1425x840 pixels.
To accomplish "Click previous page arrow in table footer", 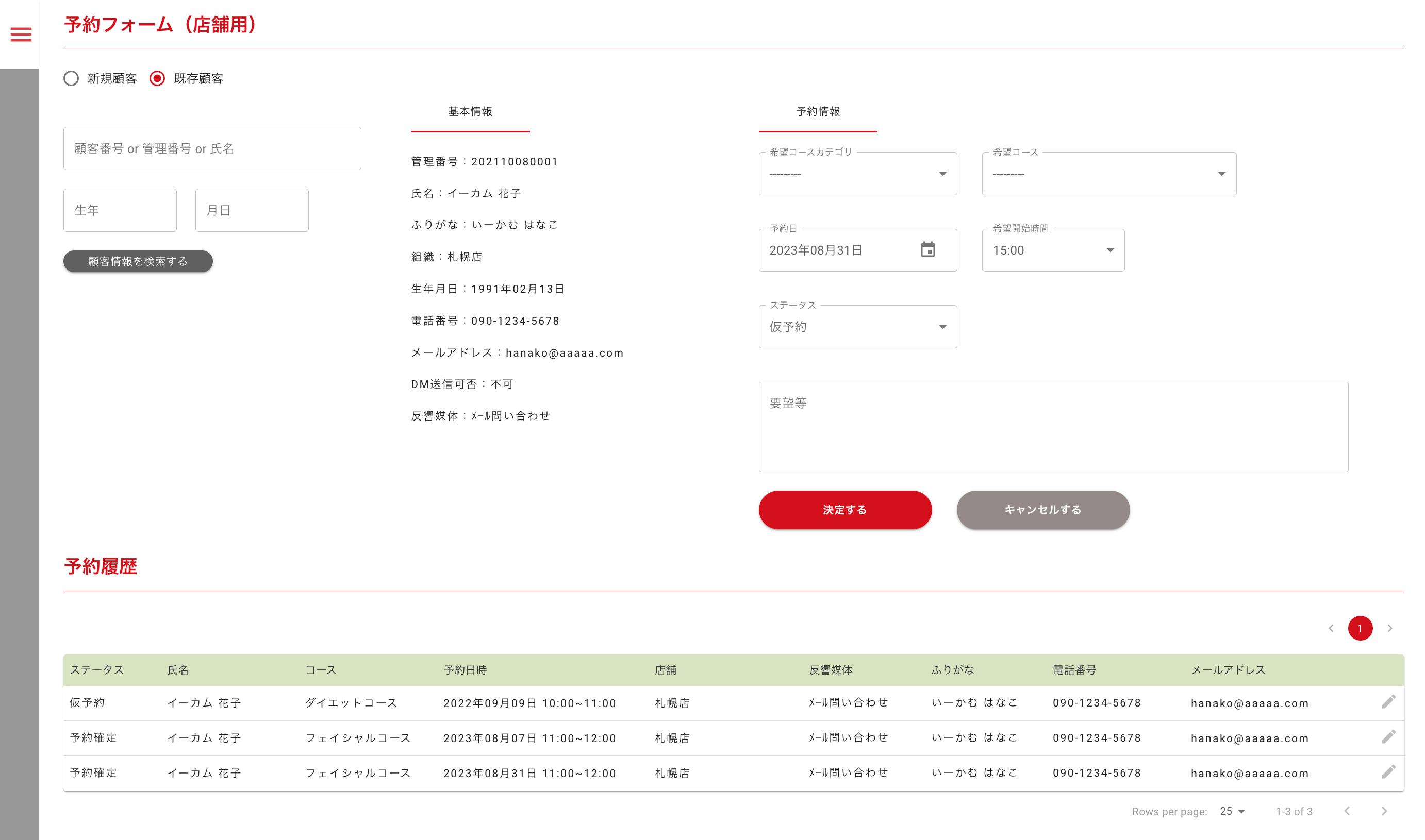I will pyautogui.click(x=1347, y=811).
